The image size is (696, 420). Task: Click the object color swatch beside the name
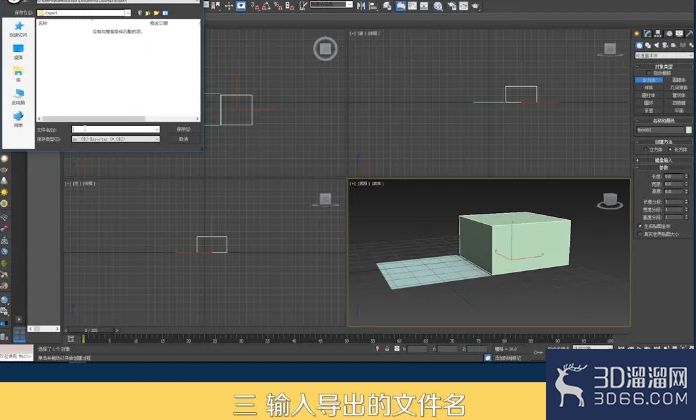click(x=688, y=130)
